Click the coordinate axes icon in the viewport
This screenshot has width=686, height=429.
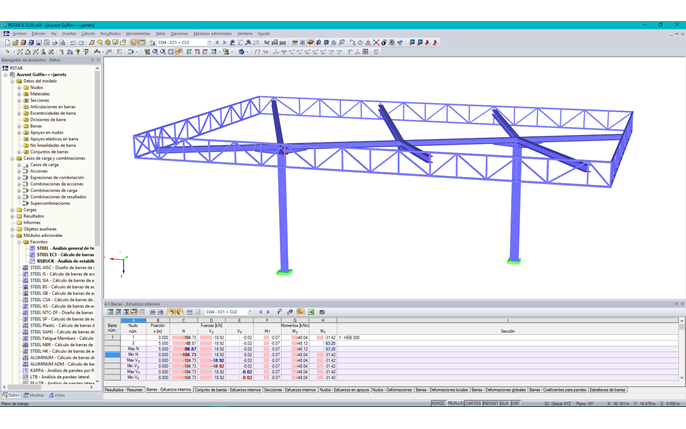click(x=120, y=264)
